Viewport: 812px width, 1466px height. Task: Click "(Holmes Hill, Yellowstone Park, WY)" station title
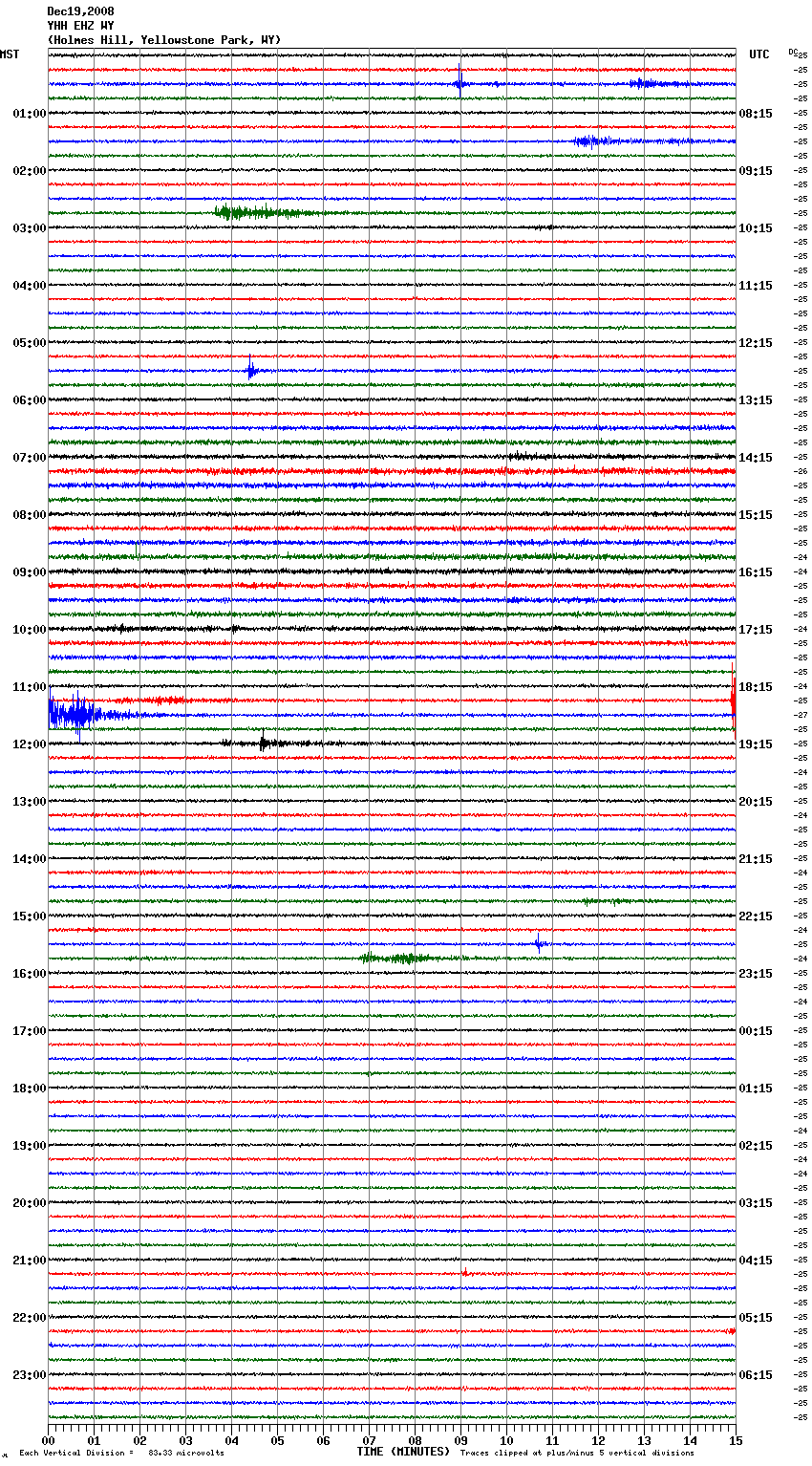(163, 40)
